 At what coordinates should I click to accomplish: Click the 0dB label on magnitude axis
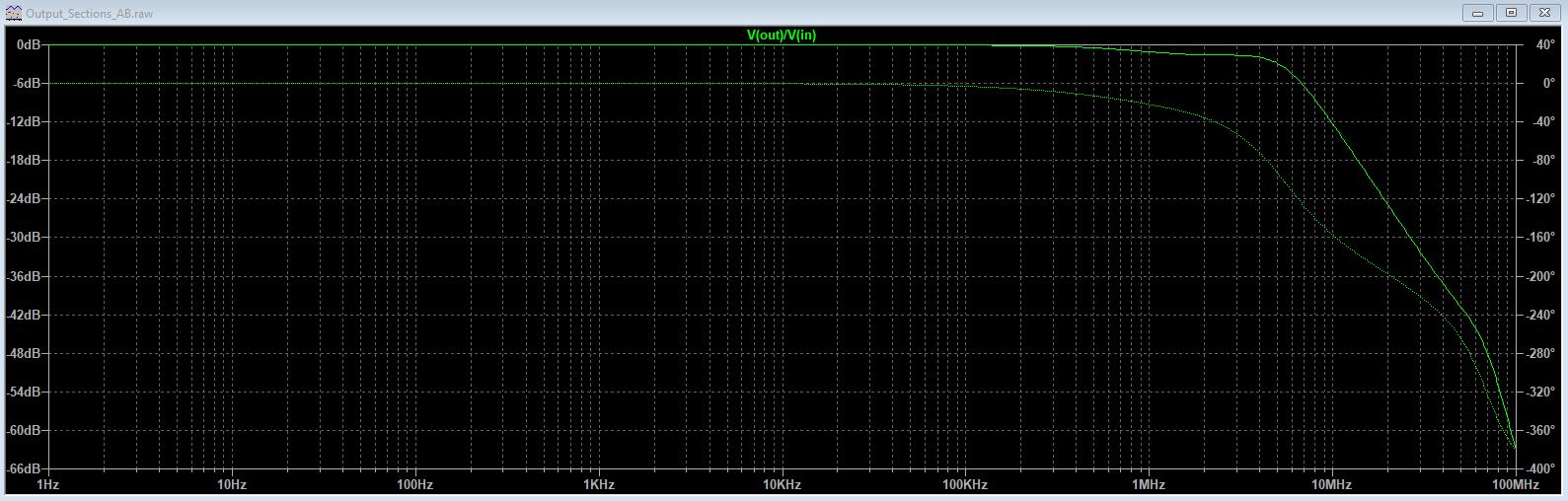point(28,45)
